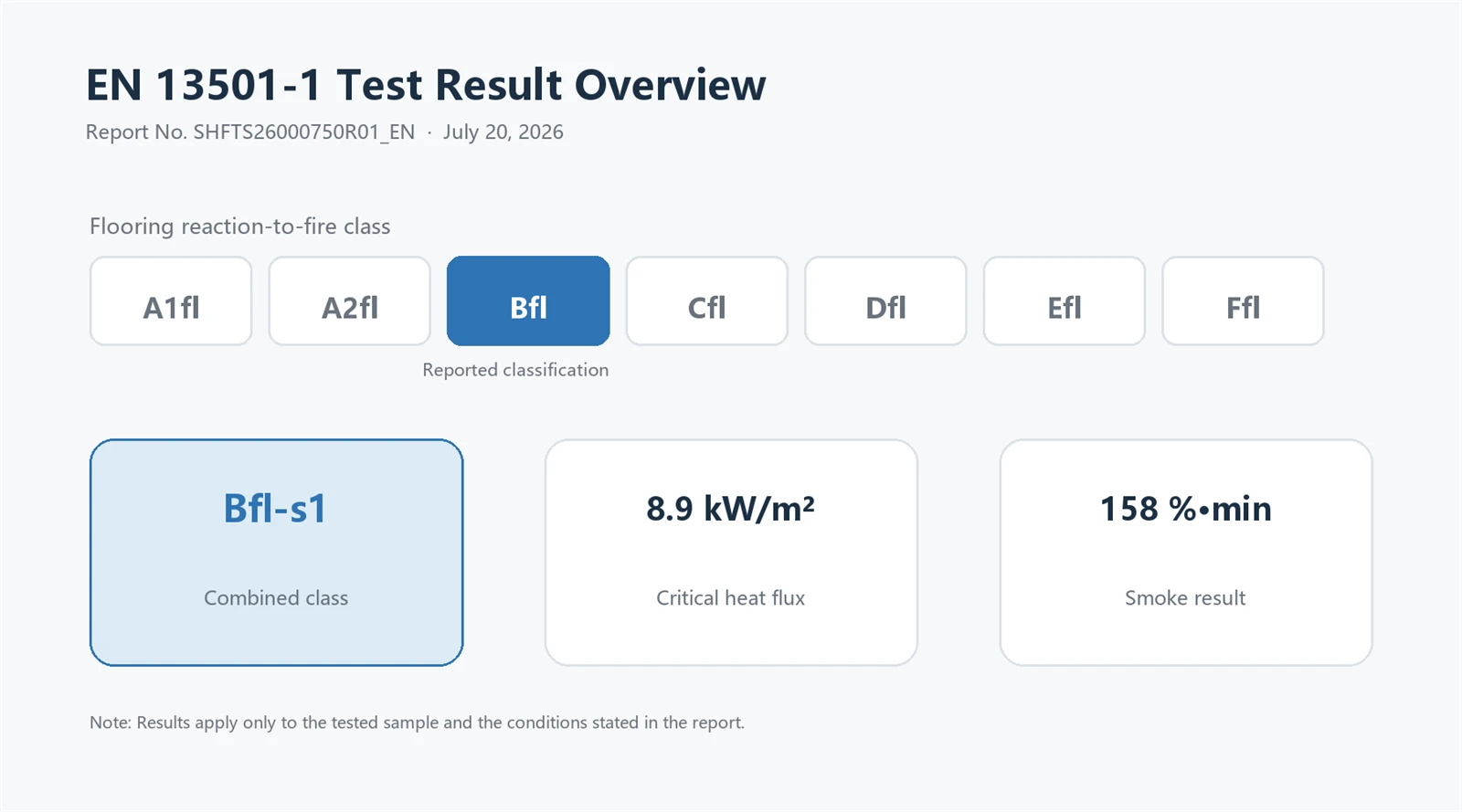Open the Bfl-s1 combined class card
Screen dimensions: 1462x812
[276, 553]
